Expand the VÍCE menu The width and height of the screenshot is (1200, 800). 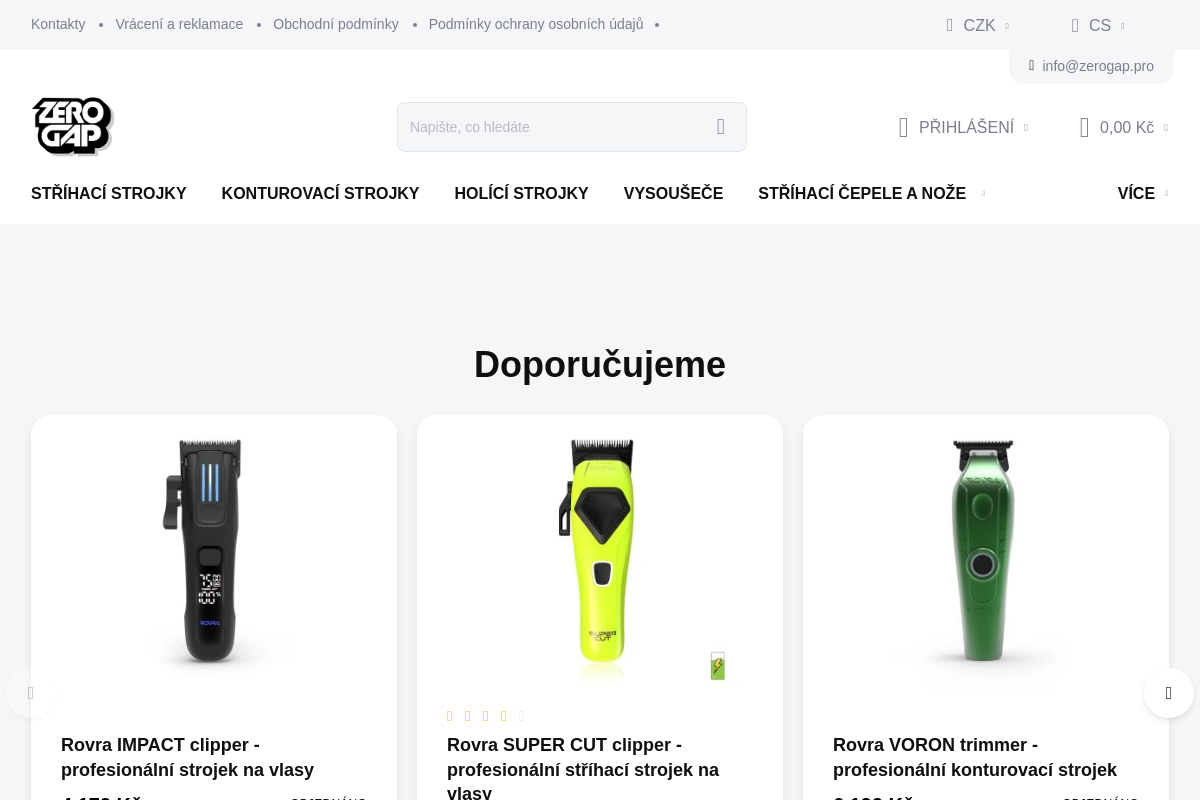click(x=1143, y=194)
